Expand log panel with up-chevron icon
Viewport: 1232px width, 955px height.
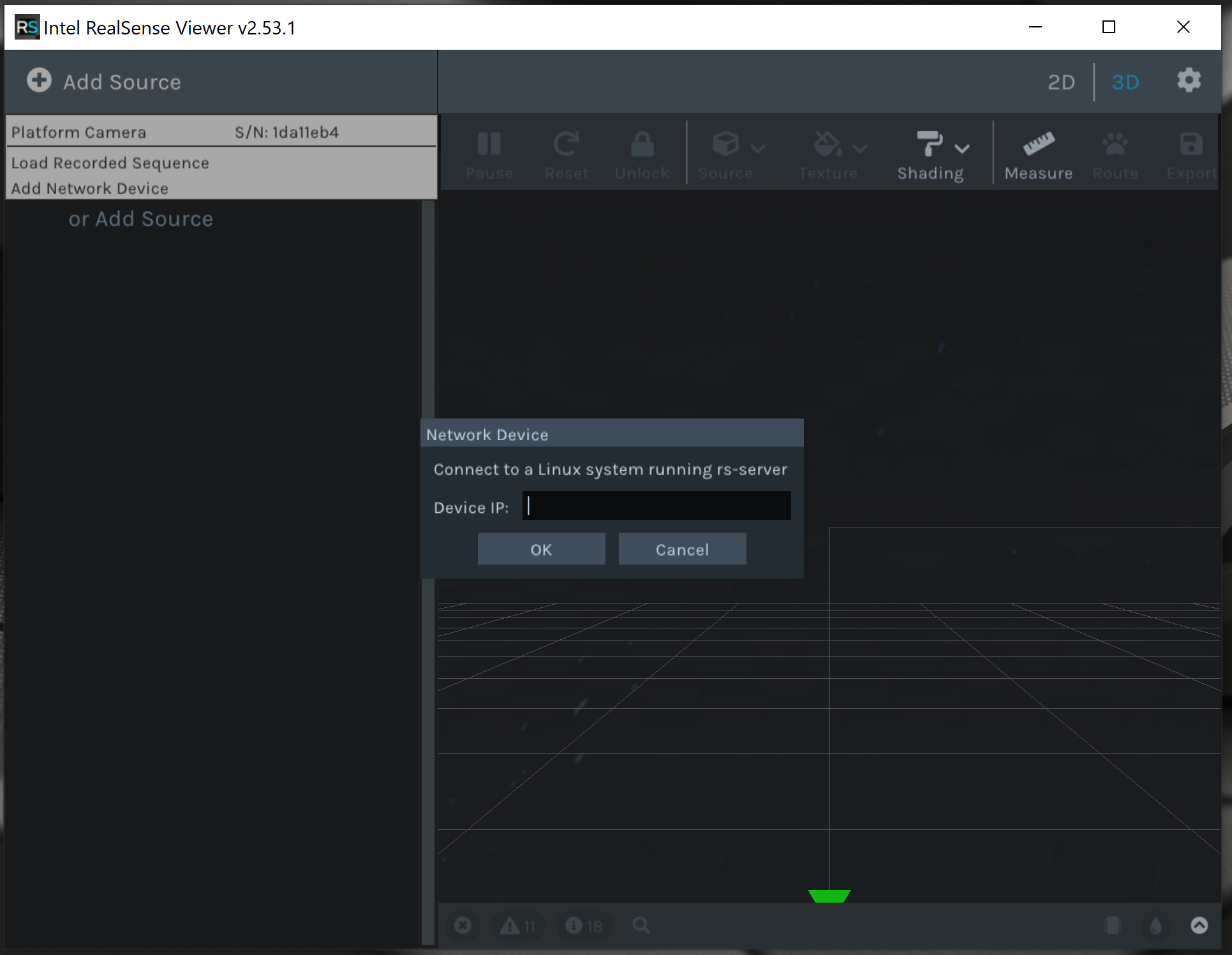(x=1199, y=925)
